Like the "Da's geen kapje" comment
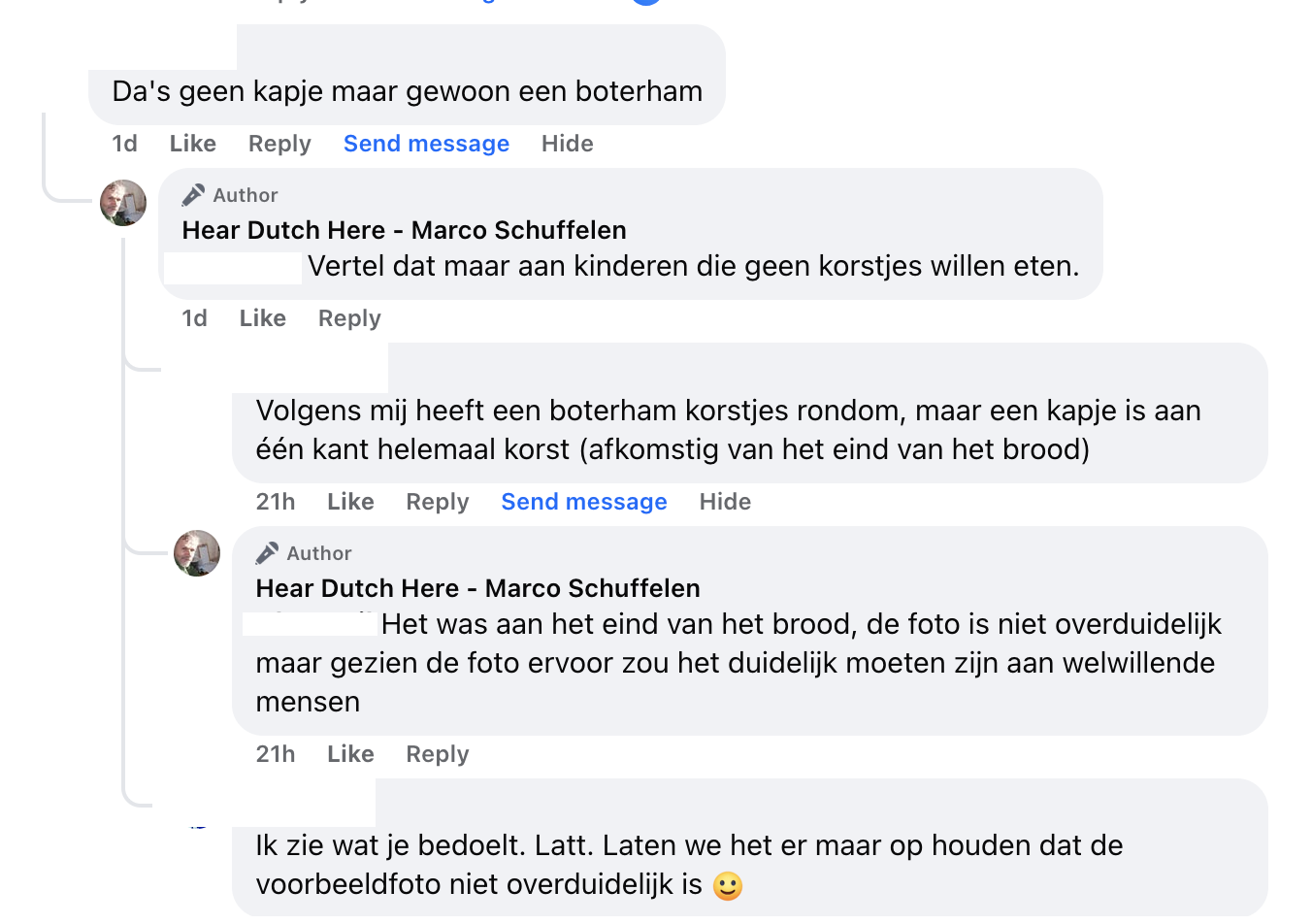 coord(192,144)
